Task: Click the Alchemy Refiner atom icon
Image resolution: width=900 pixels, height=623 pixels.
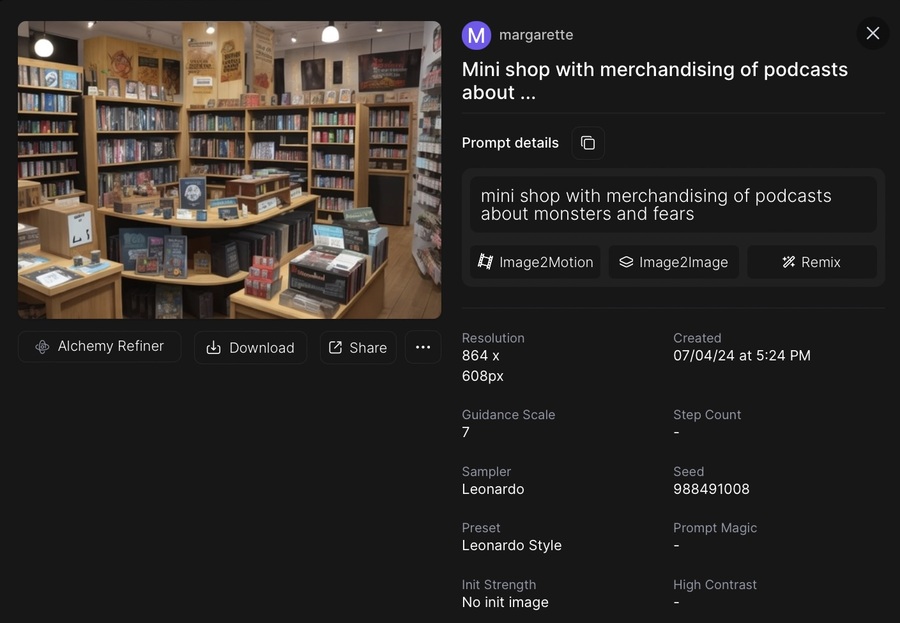Action: click(42, 347)
